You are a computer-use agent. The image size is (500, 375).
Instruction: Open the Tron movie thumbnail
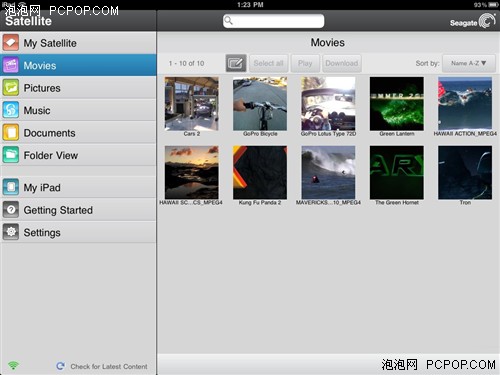[x=465, y=172]
